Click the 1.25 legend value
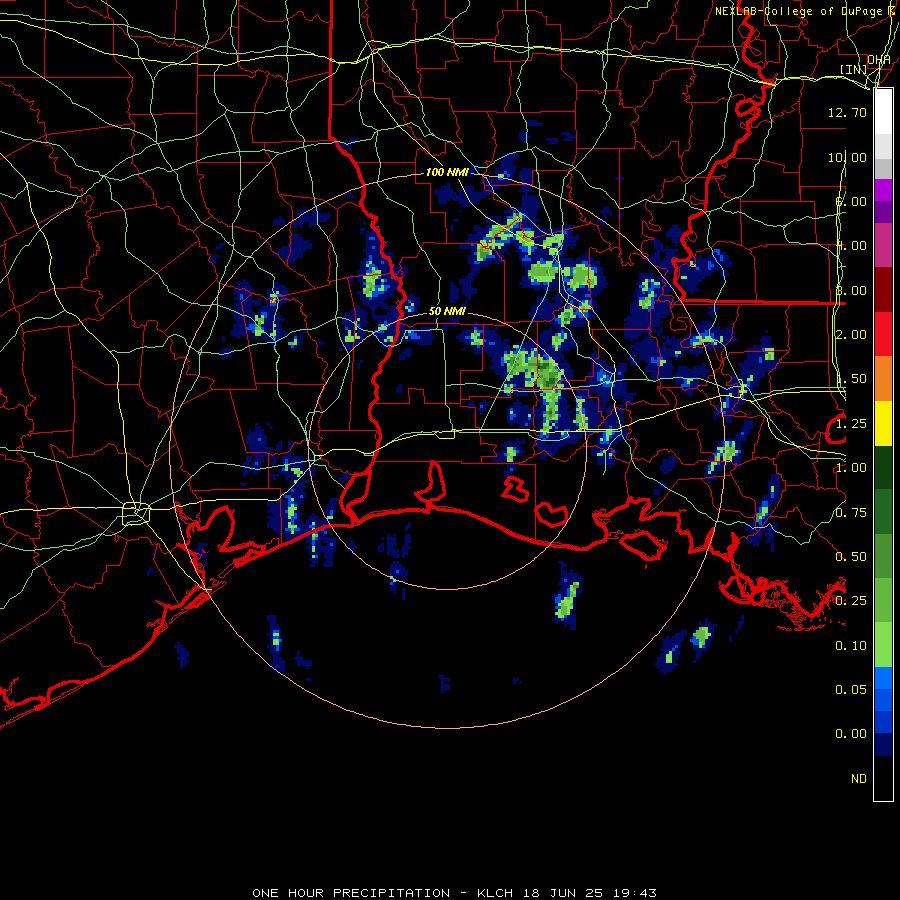 click(851, 424)
